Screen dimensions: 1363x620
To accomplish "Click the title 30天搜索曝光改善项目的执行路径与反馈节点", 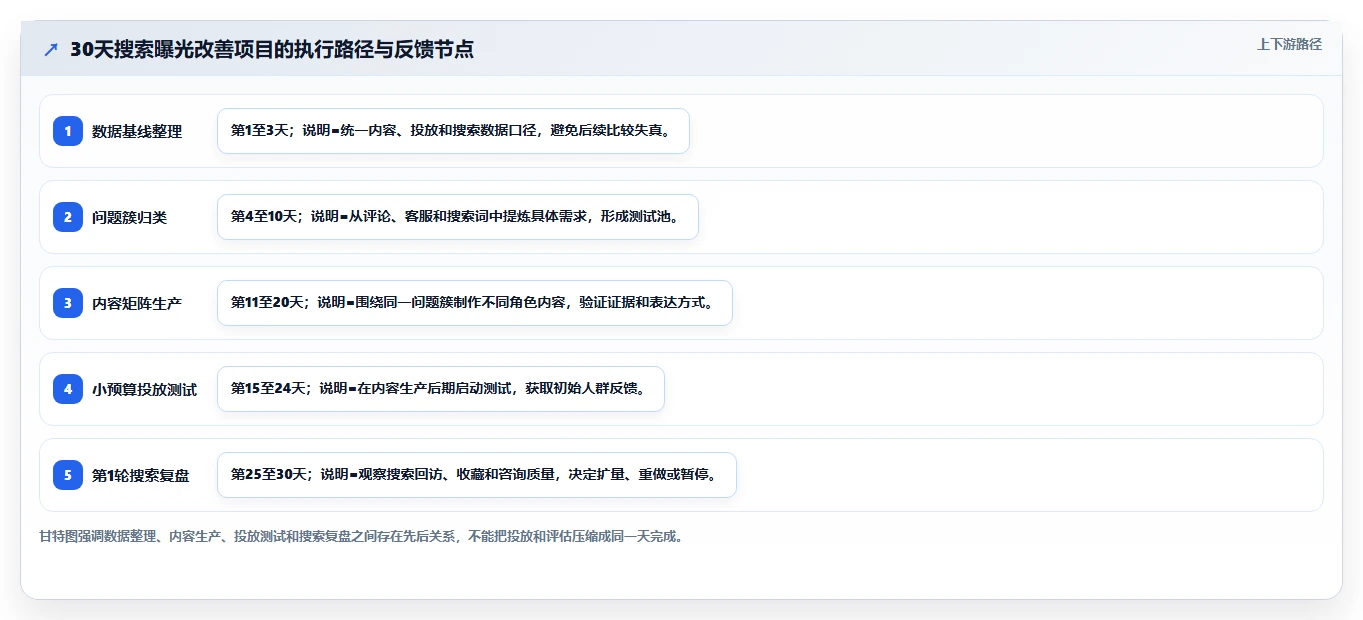I will (272, 49).
